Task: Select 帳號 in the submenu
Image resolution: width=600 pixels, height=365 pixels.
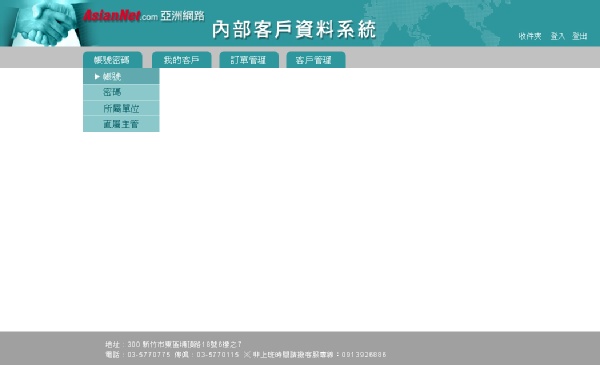Action: [x=121, y=77]
